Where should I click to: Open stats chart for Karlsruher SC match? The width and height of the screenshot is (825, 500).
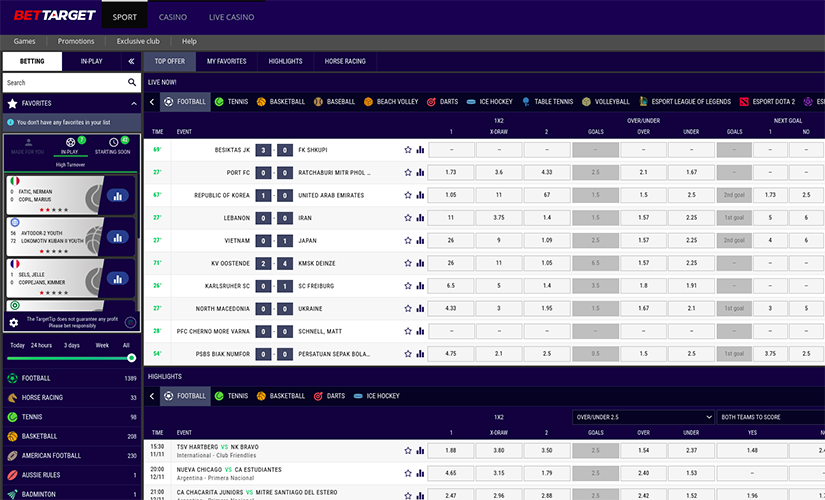tap(420, 286)
